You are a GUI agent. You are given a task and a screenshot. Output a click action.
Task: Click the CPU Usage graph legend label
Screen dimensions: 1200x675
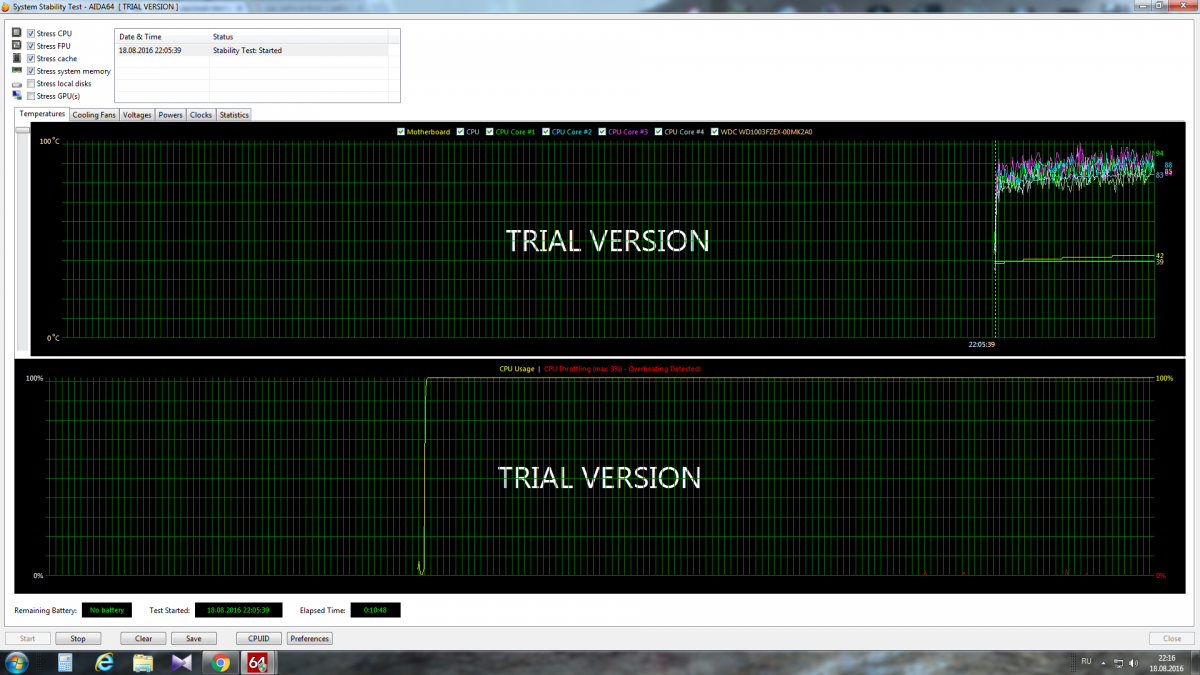coord(517,369)
